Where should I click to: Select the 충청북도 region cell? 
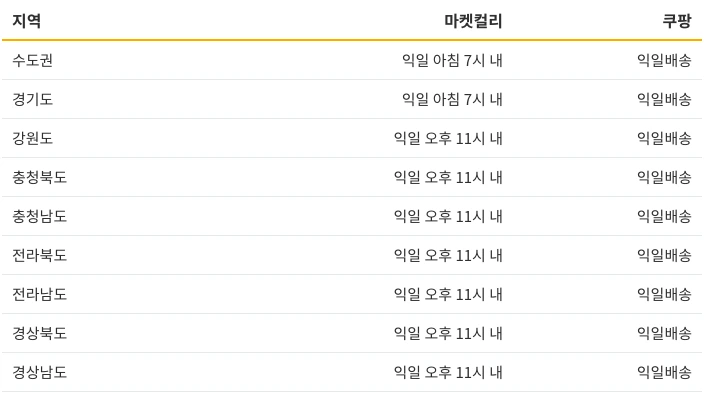click(40, 178)
